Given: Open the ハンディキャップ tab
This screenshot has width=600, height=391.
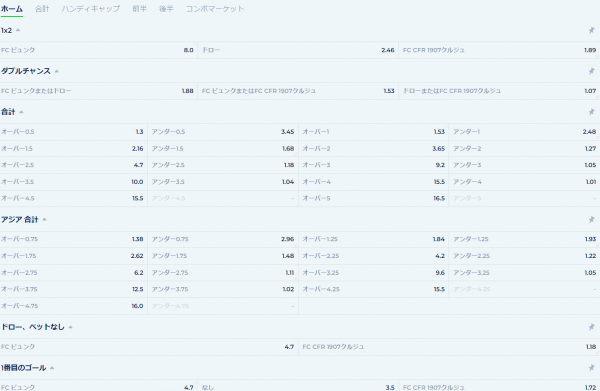Looking at the screenshot, I should coord(91,9).
